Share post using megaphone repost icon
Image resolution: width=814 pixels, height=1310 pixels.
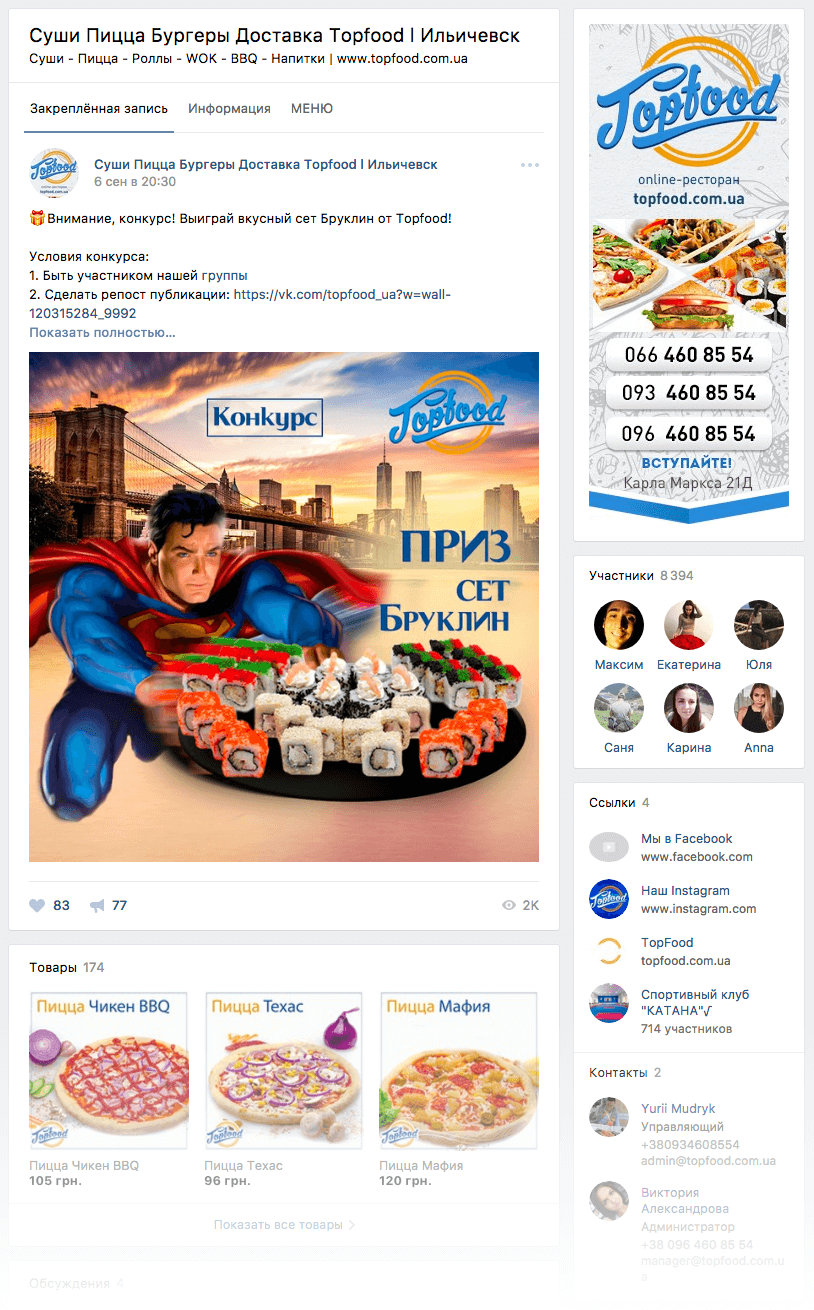(x=97, y=905)
